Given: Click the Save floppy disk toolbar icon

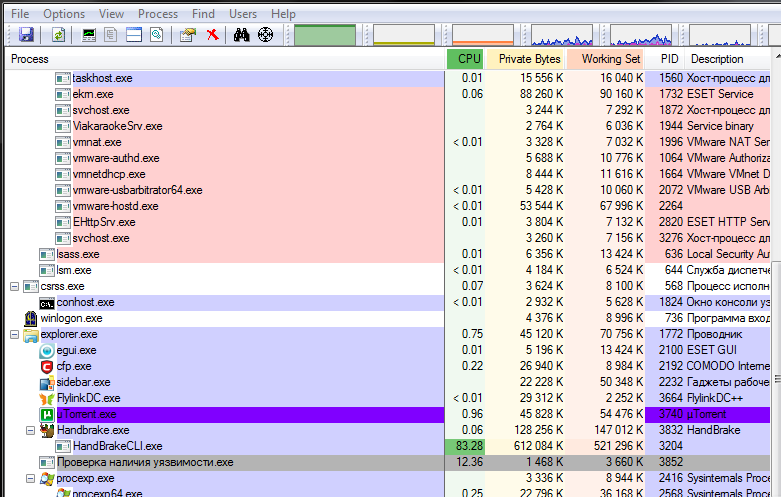Looking at the screenshot, I should tap(26, 35).
